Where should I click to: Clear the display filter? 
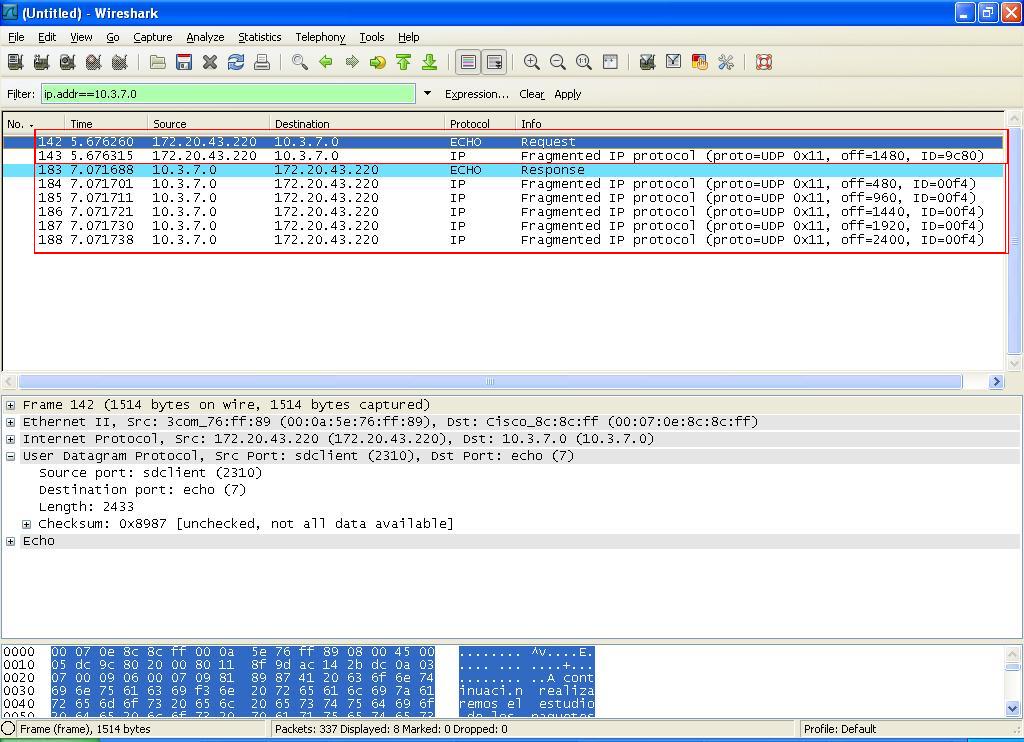[x=532, y=94]
